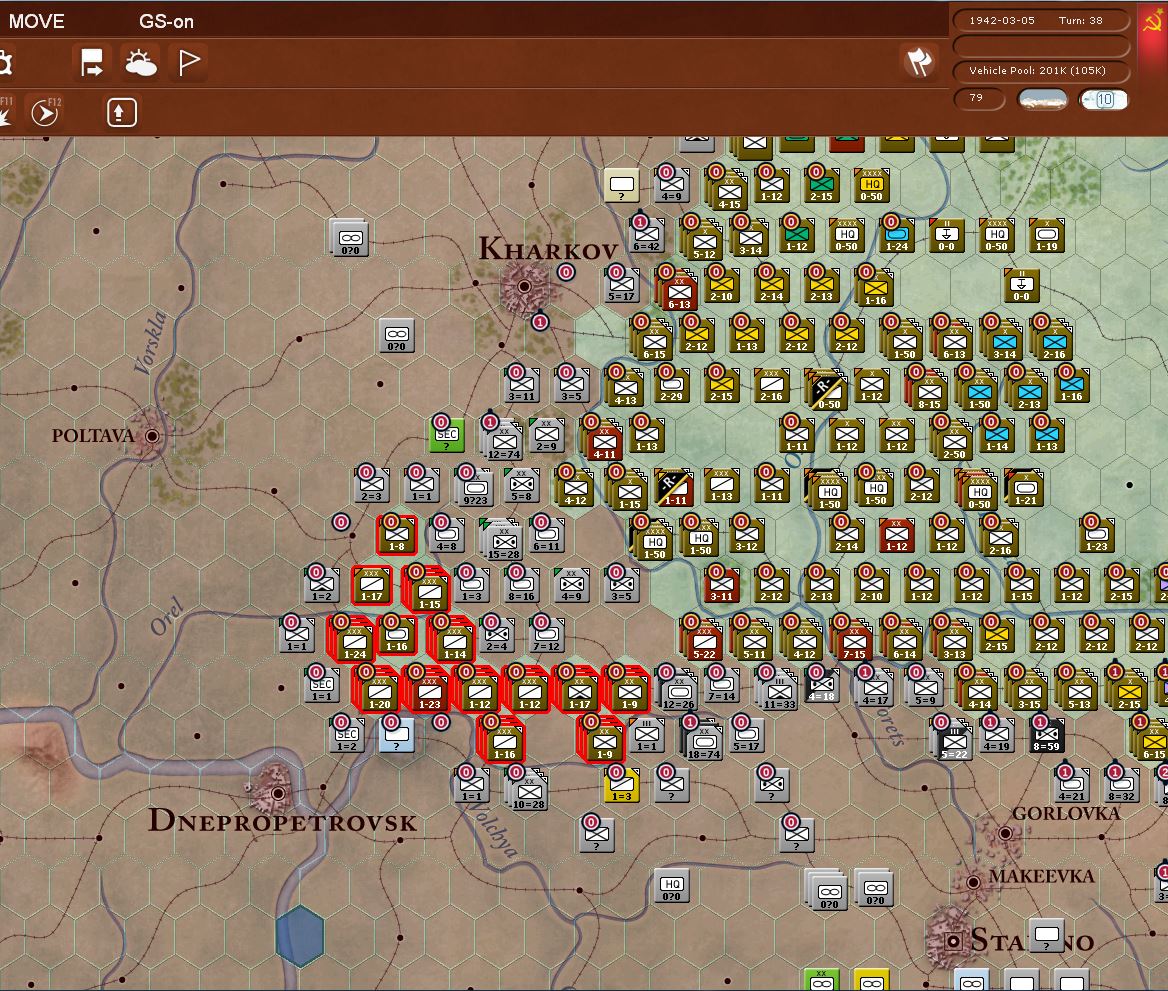Select the Soviet 2-29 armored unit
Viewport: 1168px width, 991px height.
671,385
